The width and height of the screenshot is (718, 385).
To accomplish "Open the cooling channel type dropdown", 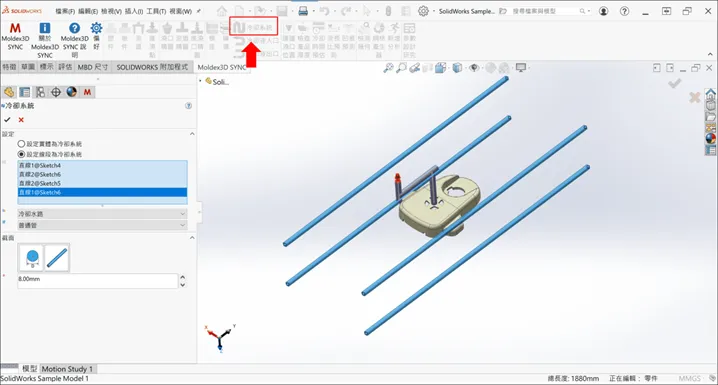I will [102, 214].
